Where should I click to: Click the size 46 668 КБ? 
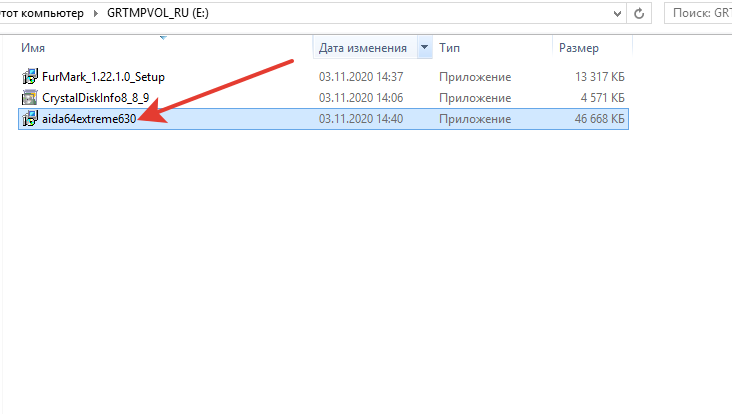[599, 119]
